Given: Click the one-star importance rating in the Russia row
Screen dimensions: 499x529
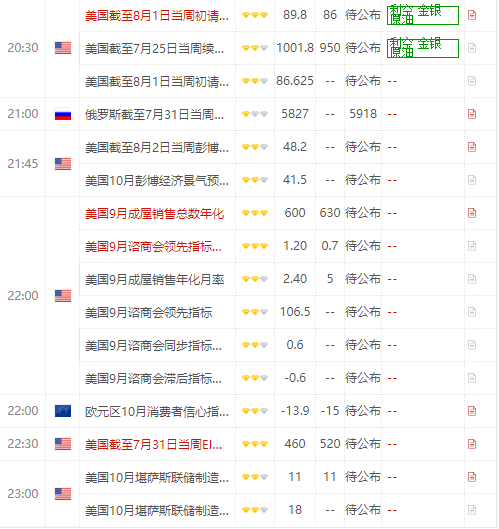Looking at the screenshot, I should click(x=255, y=114).
